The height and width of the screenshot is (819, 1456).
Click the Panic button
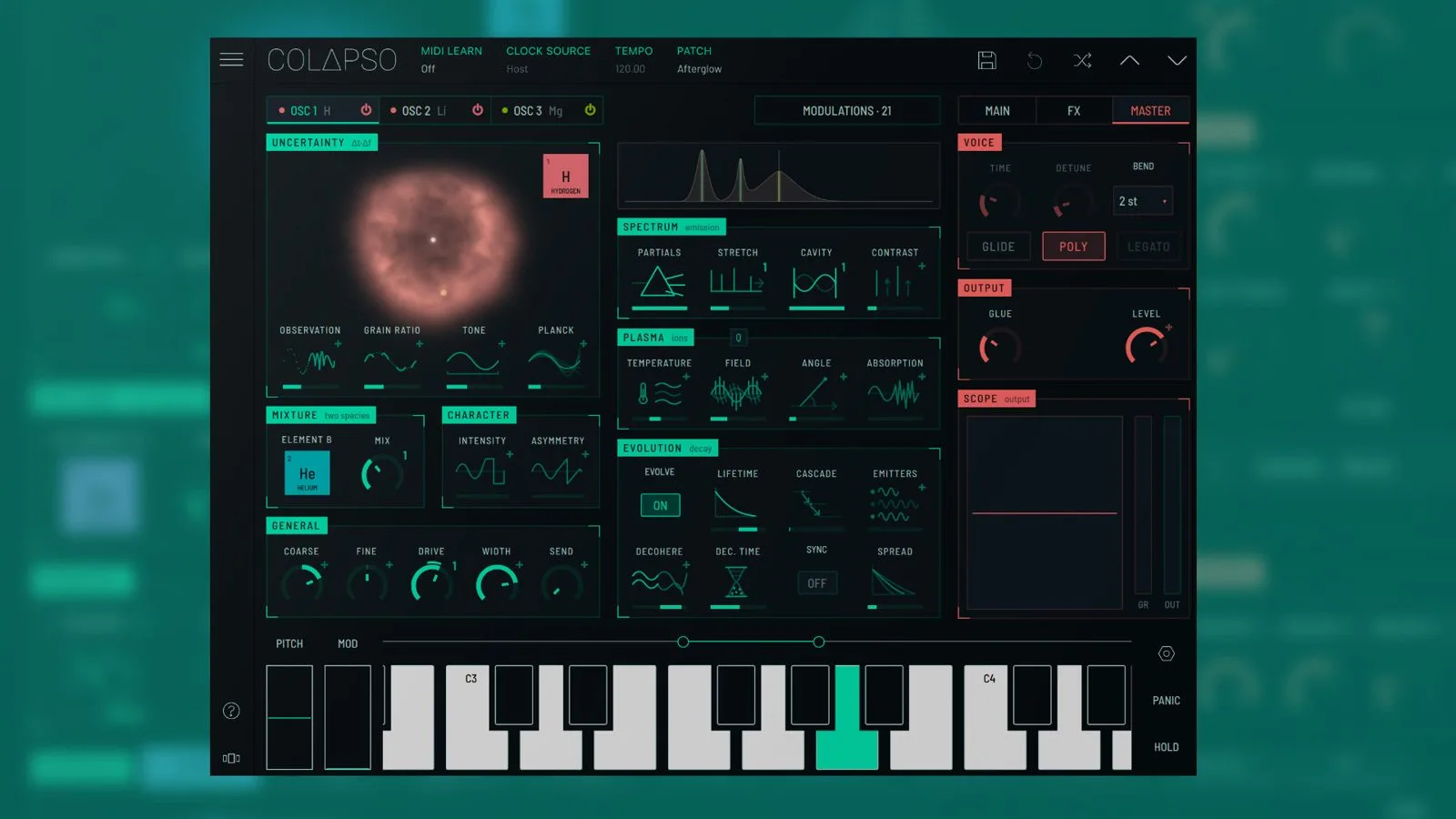pos(1166,701)
